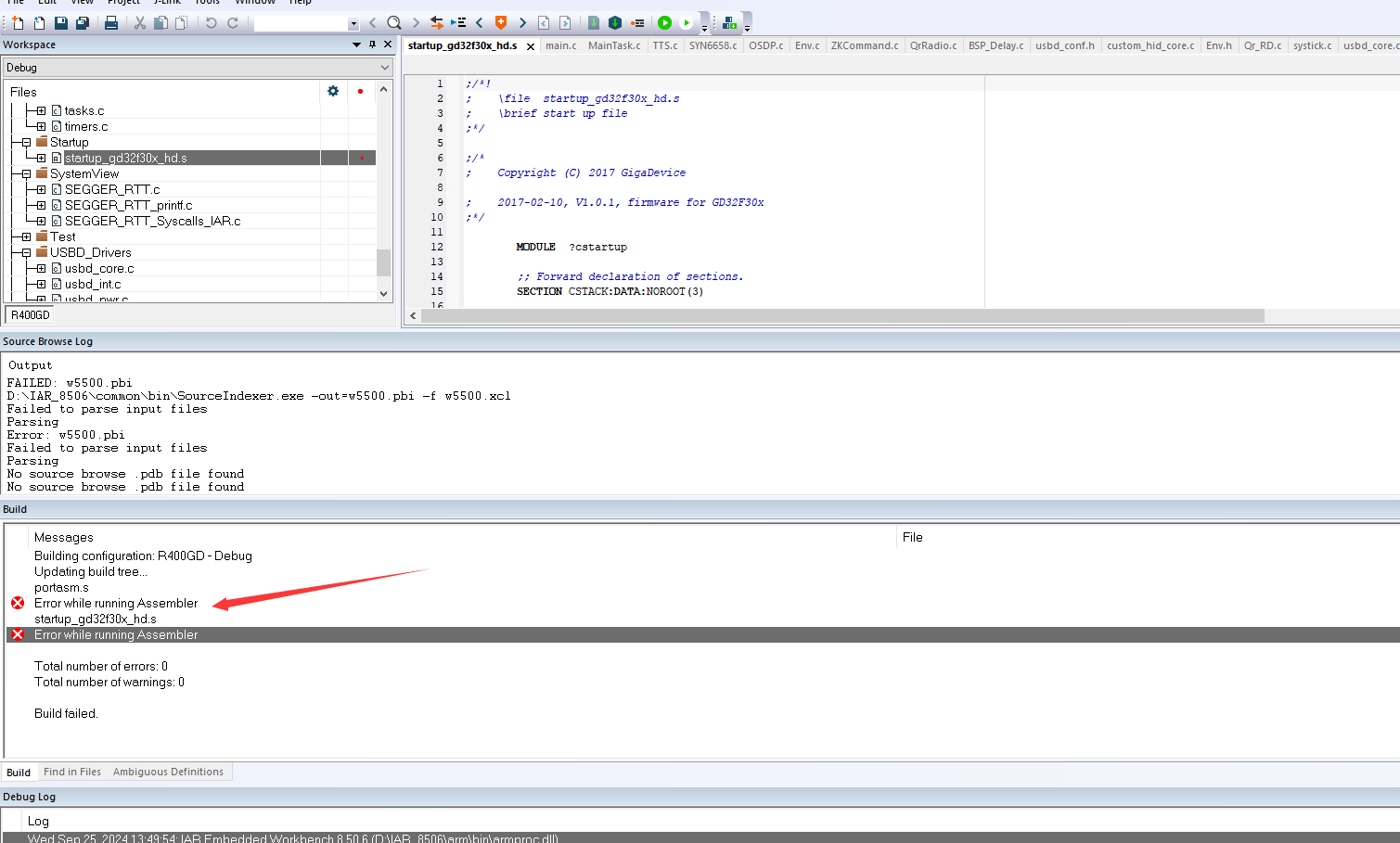
Task: Select startup_gd32f30x_hd.s in workspace tree
Action: coord(125,159)
